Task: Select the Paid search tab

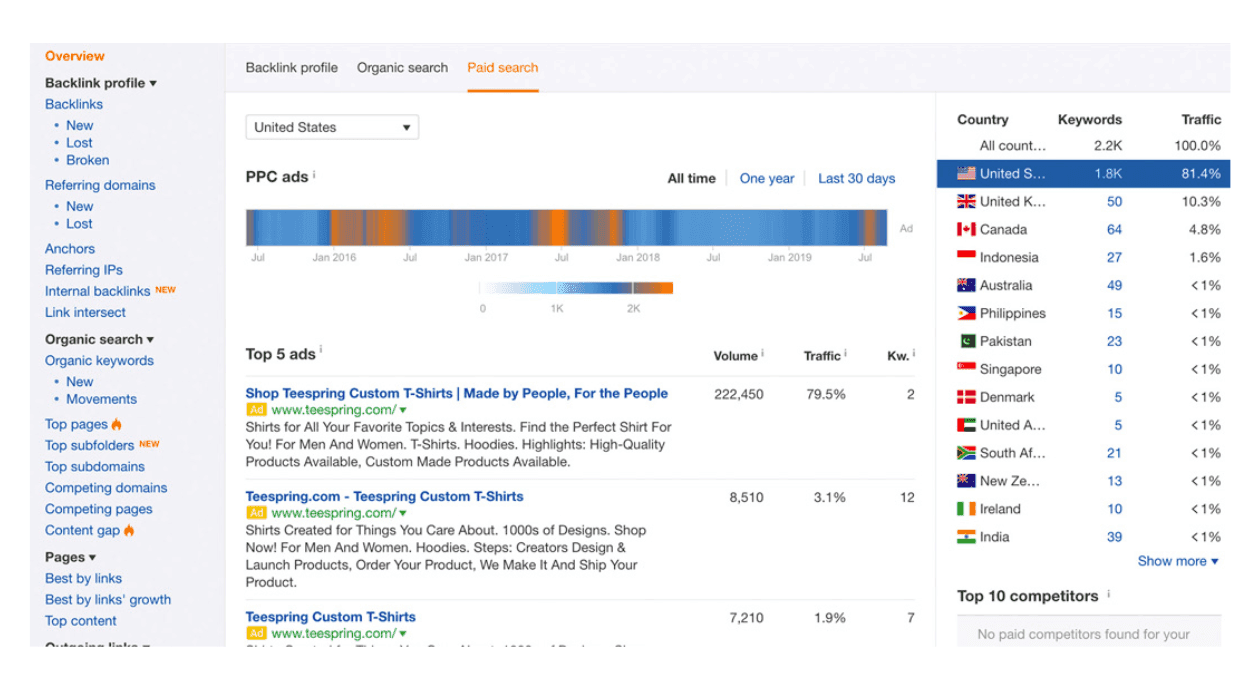Action: (502, 67)
